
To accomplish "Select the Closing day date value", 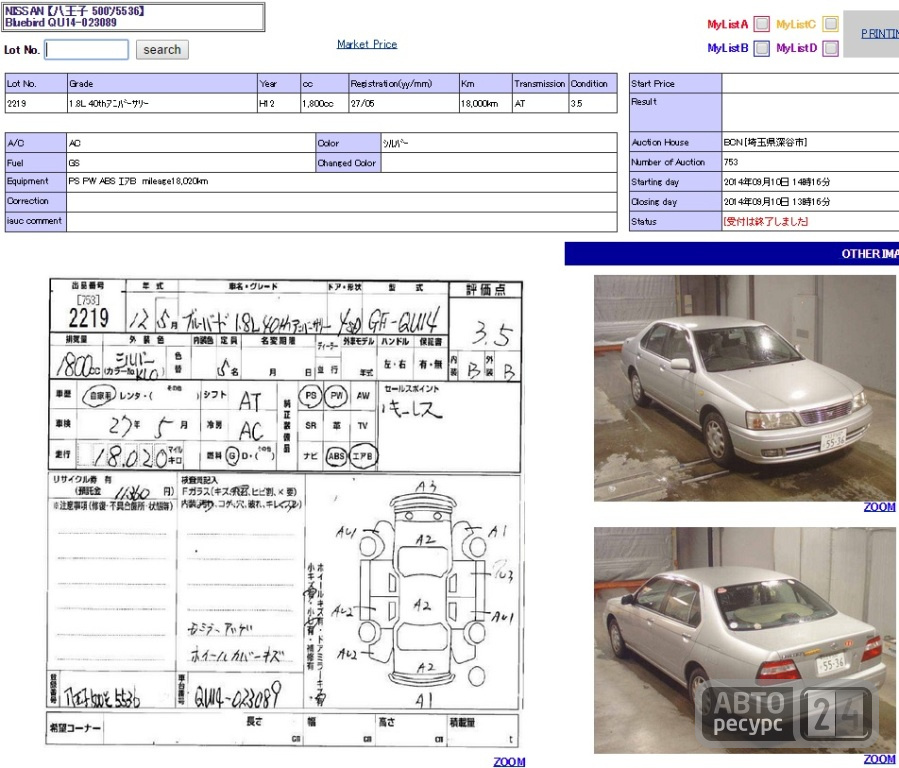I will (776, 202).
